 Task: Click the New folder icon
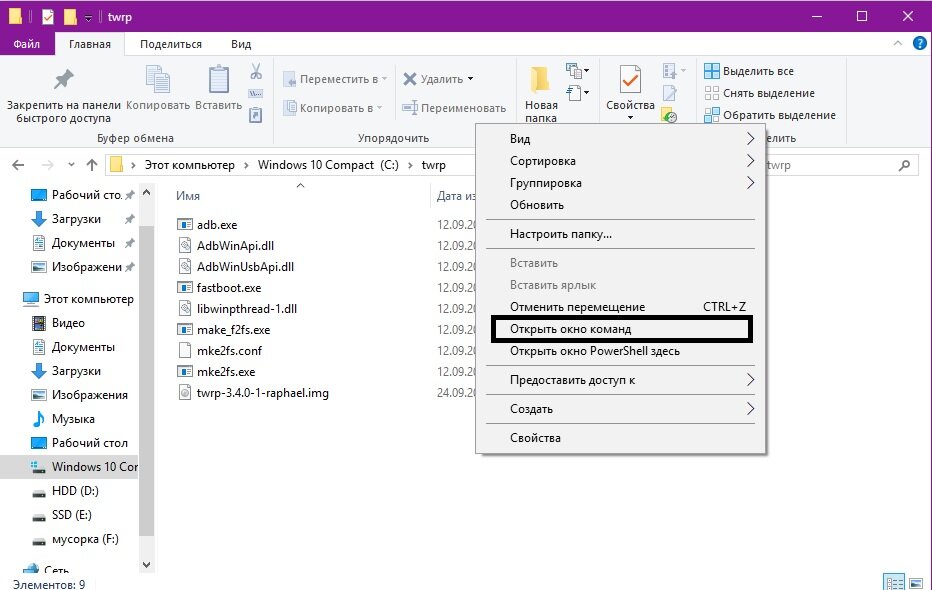point(540,79)
